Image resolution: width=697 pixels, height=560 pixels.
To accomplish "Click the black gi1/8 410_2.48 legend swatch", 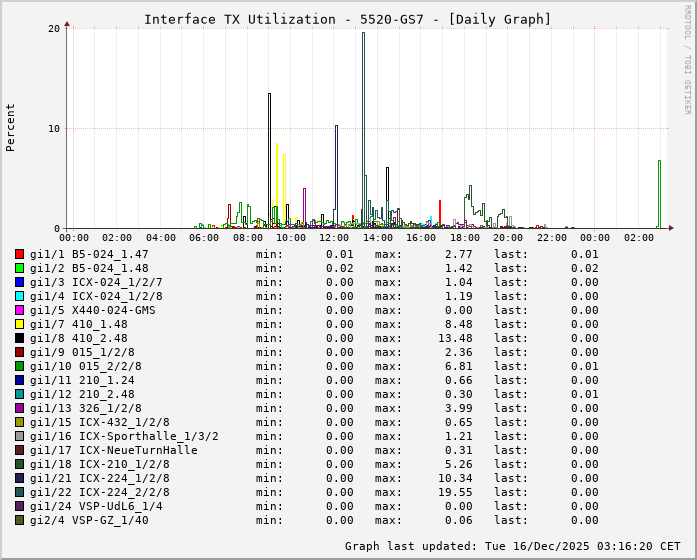I will (x=19, y=338).
